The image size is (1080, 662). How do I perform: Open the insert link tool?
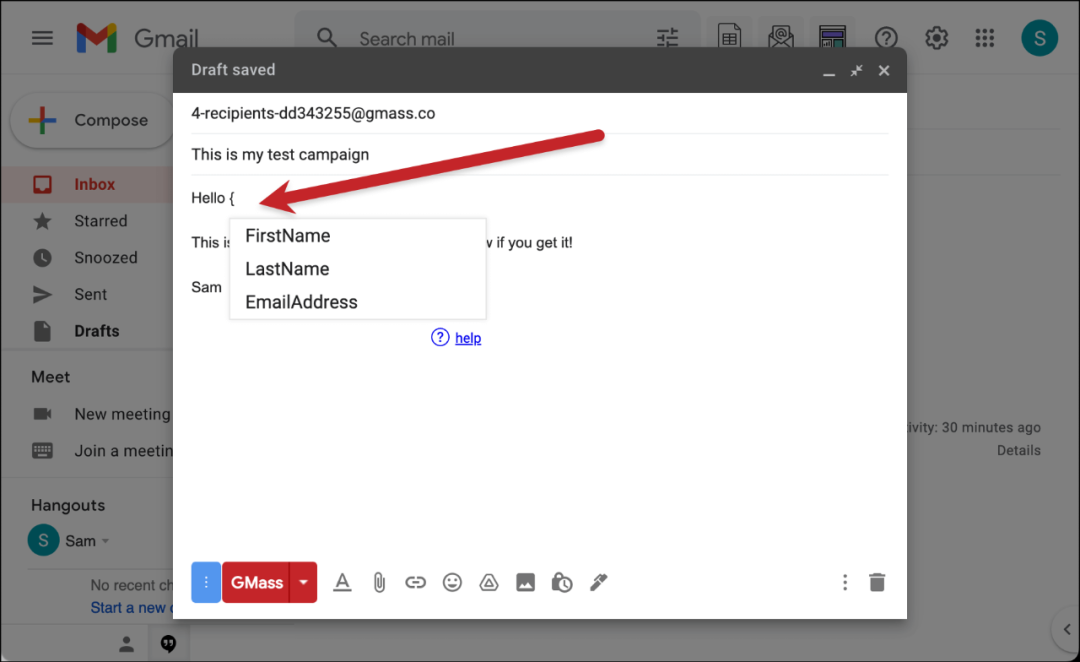(x=415, y=582)
